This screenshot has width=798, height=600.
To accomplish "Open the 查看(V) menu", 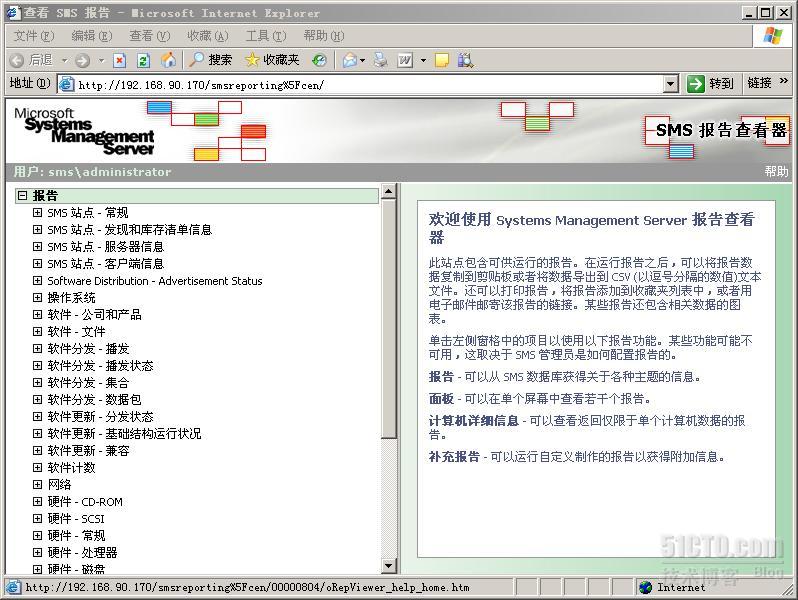I will click(150, 36).
